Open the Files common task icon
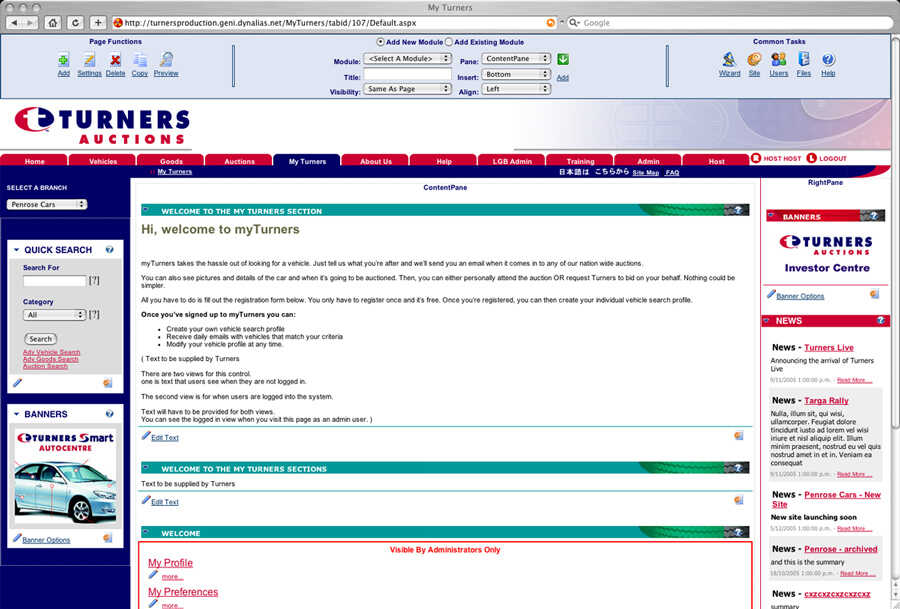The height and width of the screenshot is (609, 900). [804, 59]
